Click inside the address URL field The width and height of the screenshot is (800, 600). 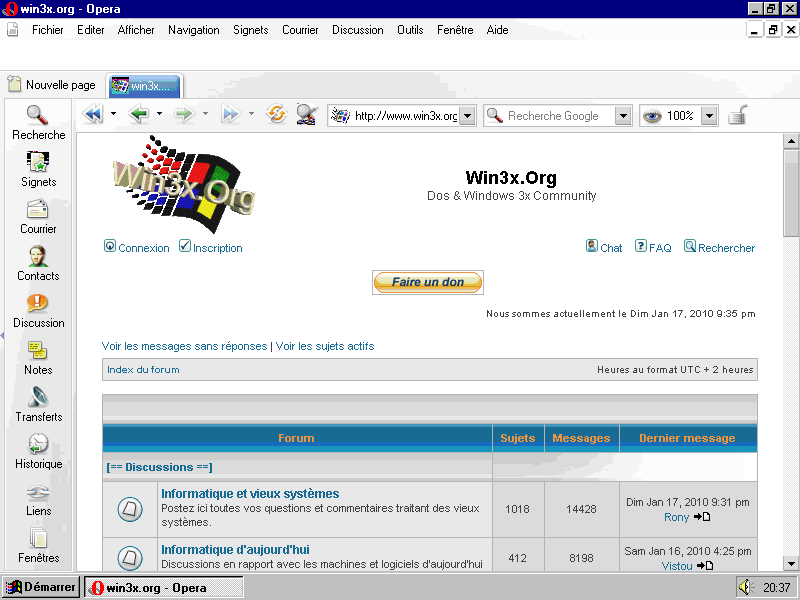(406, 116)
